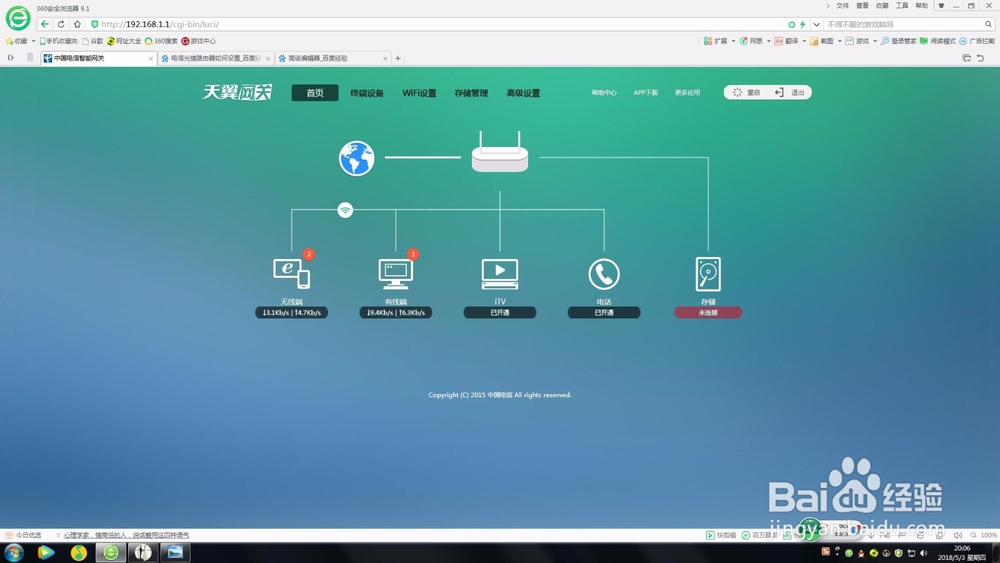Expand the 扩展 extensions dropdown arrow
The image size is (1000, 563).
(733, 41)
